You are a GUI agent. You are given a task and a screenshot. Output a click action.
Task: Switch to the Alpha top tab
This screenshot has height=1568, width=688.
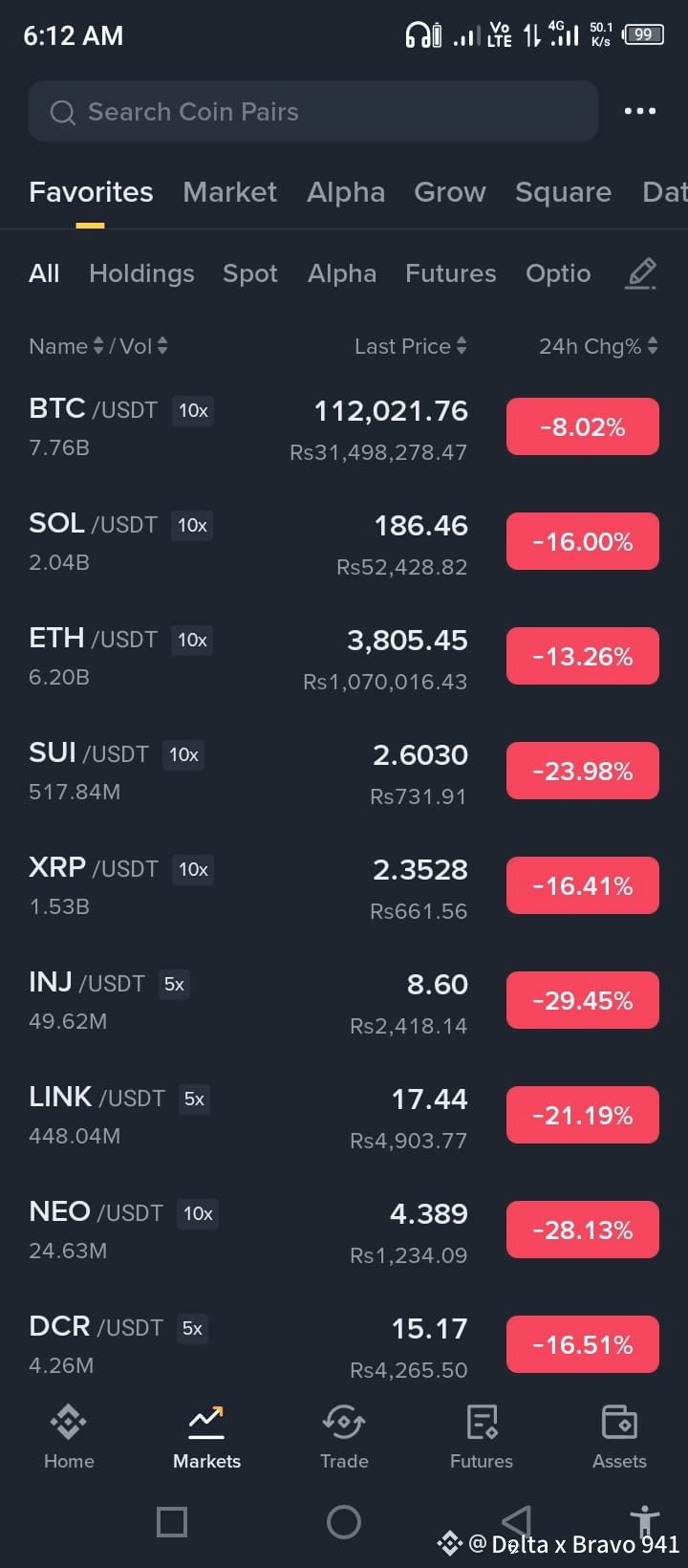coord(346,192)
